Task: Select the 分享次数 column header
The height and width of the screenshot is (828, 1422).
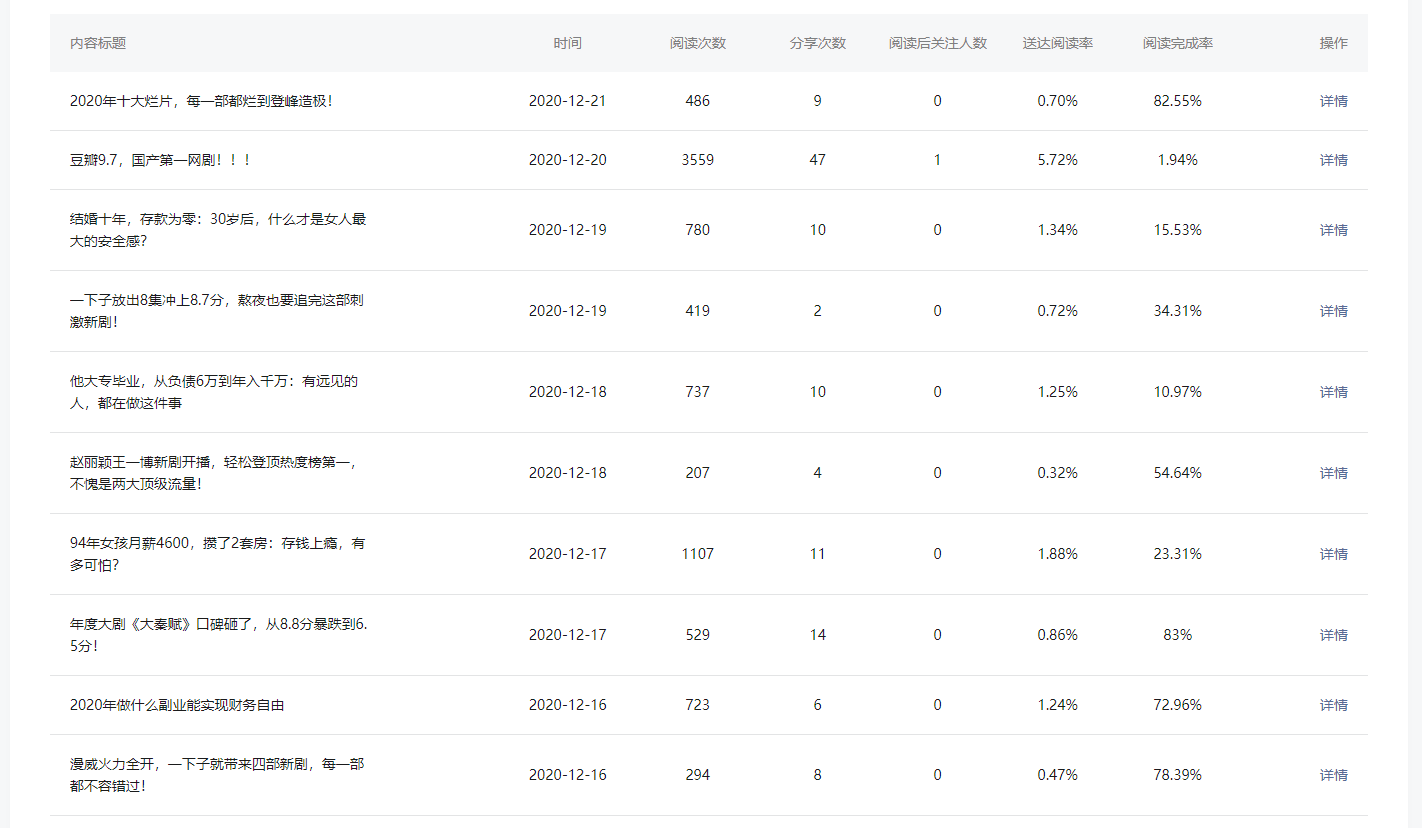Action: (x=818, y=43)
